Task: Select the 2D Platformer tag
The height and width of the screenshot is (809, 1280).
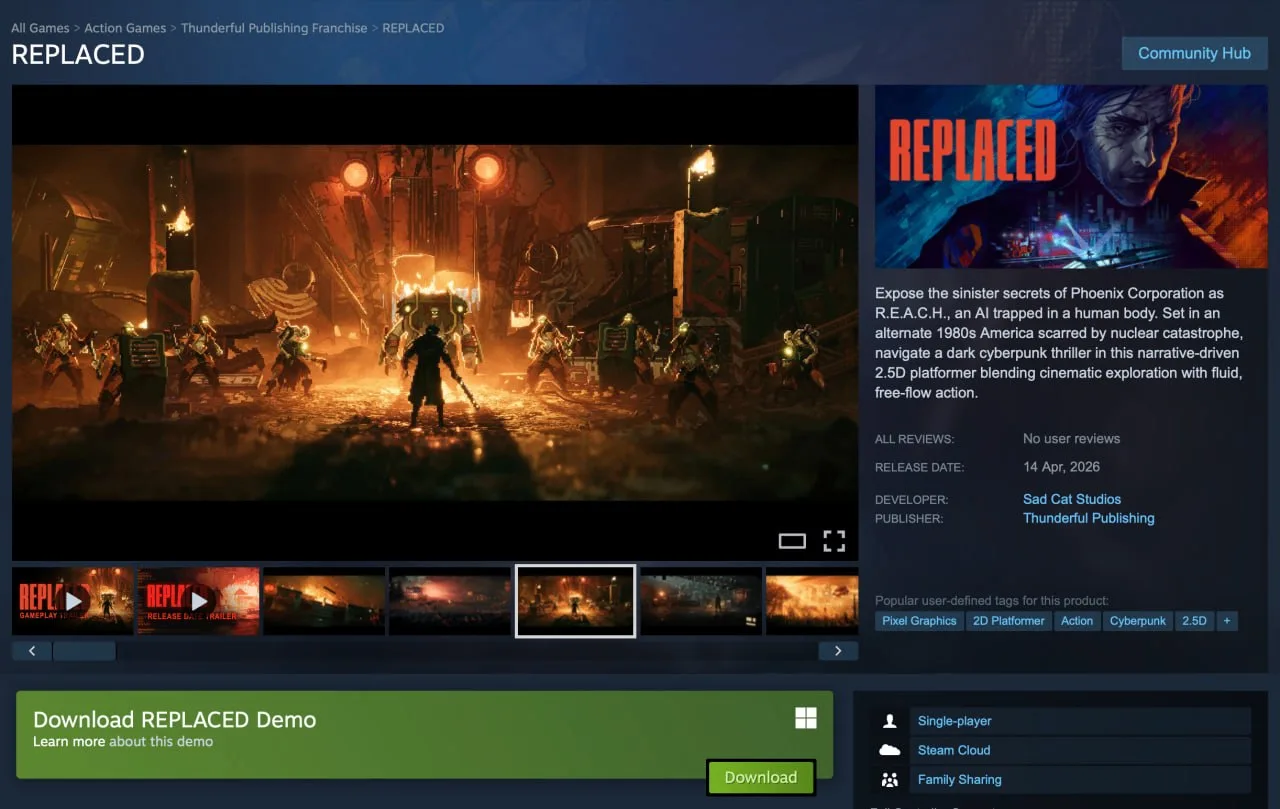Action: pos(1010,621)
